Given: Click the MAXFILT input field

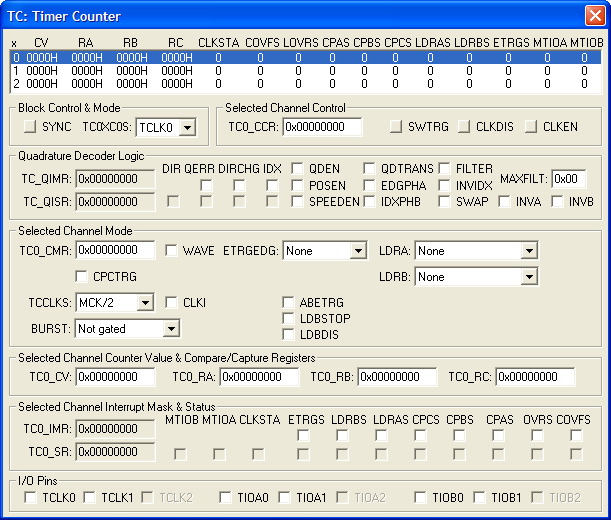Looking at the screenshot, I should point(569,179).
